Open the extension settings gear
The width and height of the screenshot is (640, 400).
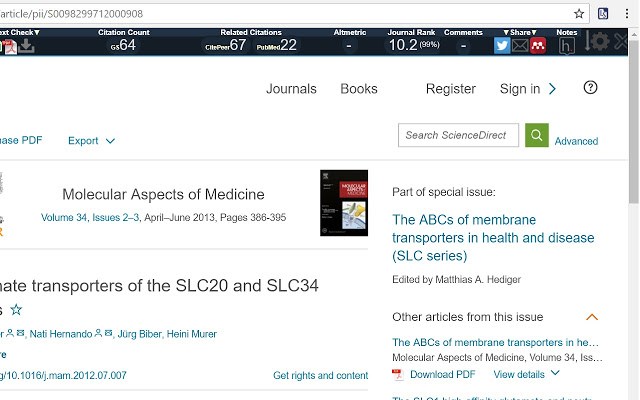[599, 42]
